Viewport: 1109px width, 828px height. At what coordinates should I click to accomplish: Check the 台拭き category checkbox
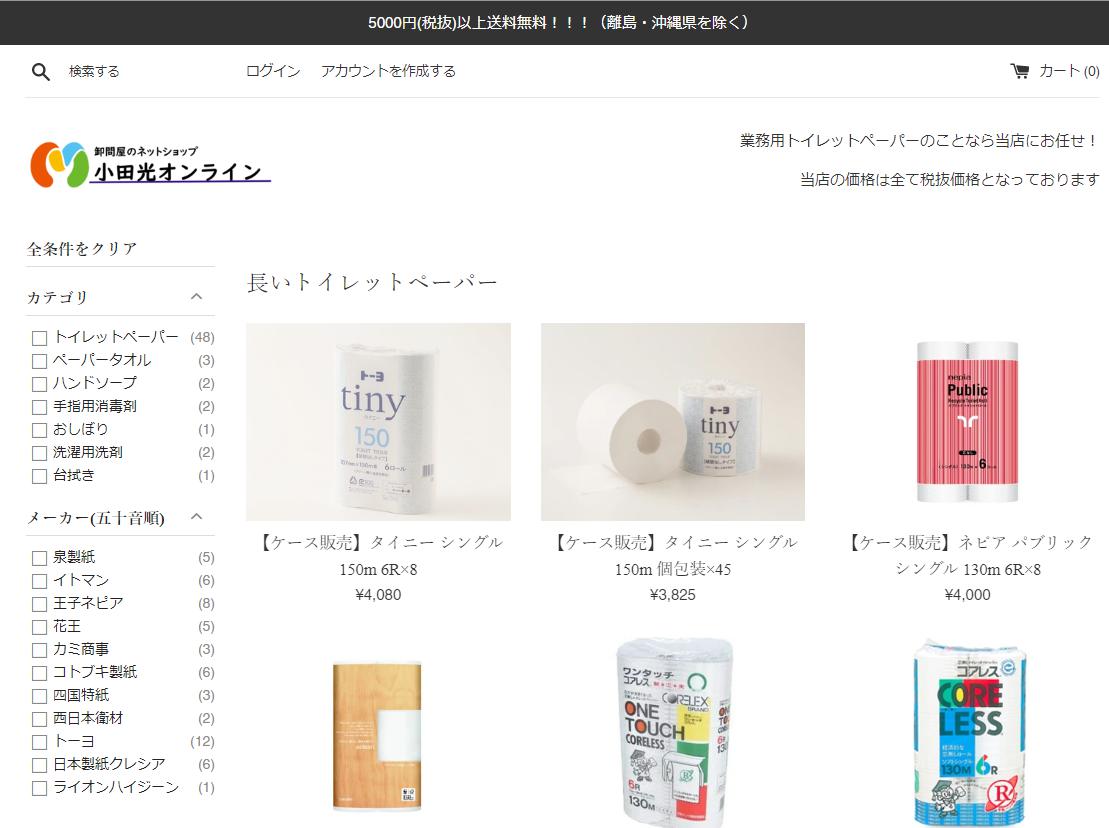point(40,476)
